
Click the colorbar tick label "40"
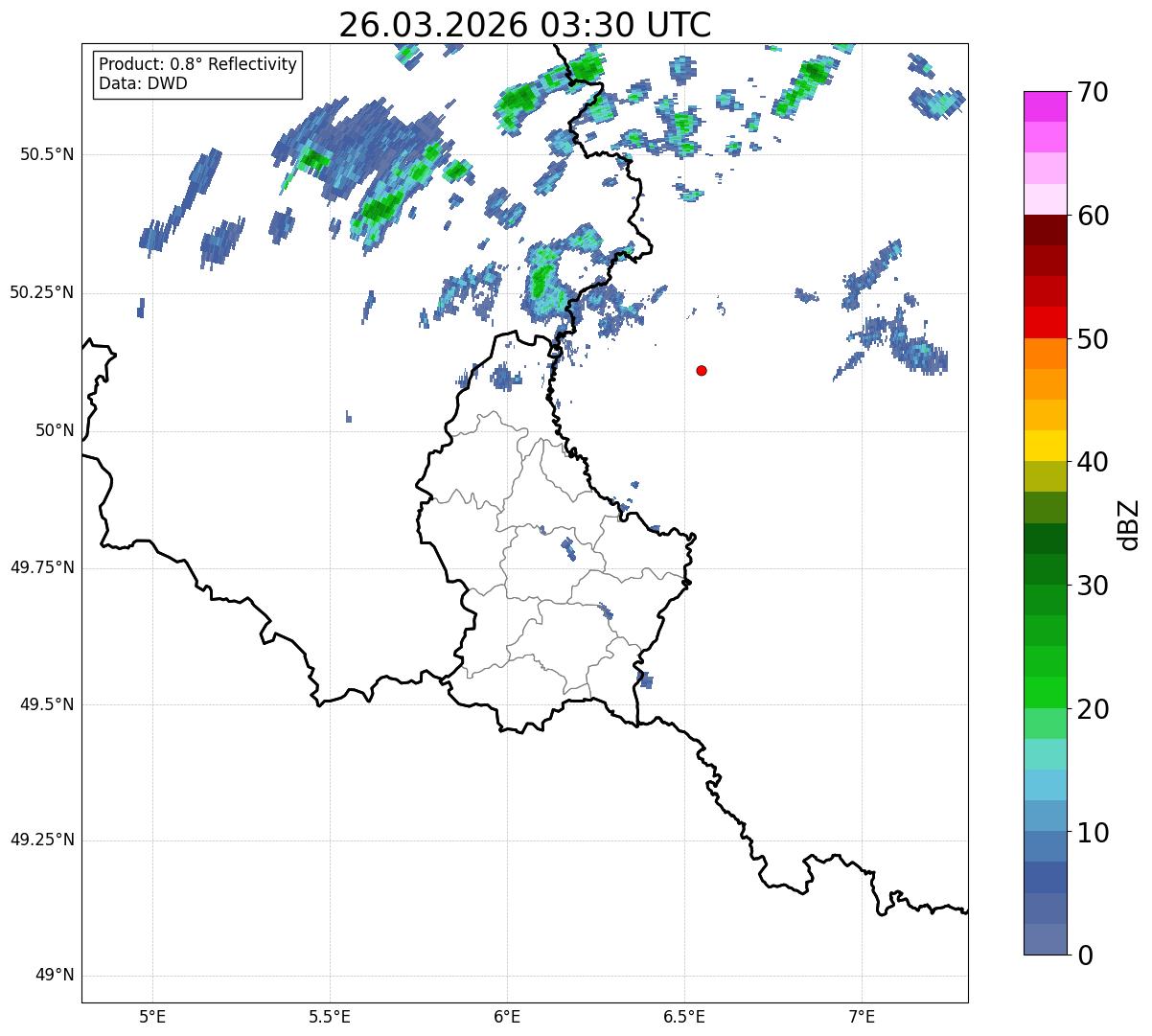point(1093,462)
